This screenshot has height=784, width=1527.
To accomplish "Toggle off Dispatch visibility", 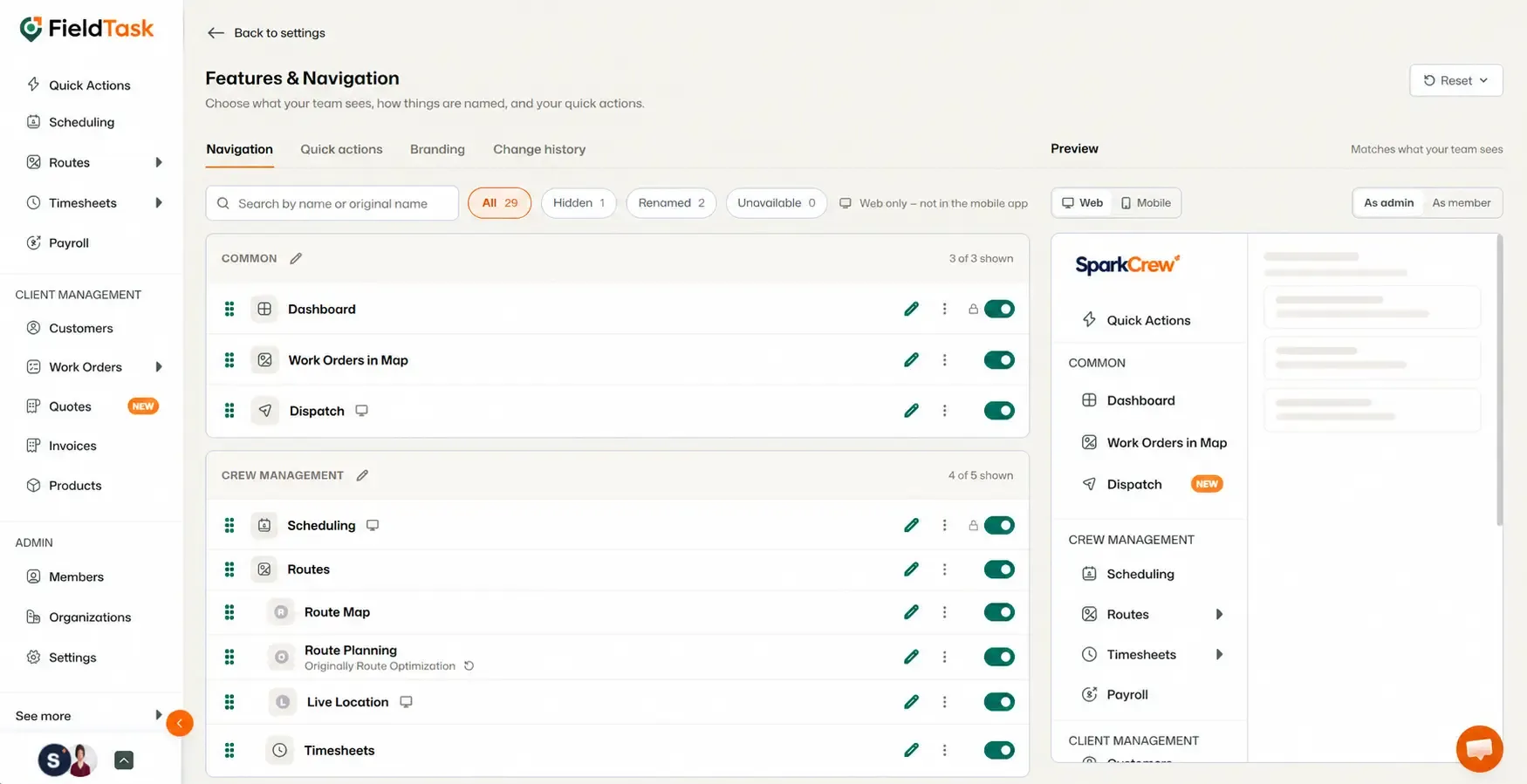I will [999, 411].
